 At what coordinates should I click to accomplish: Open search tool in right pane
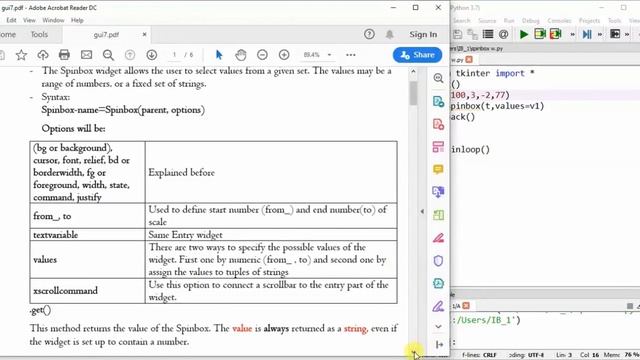click(x=438, y=78)
